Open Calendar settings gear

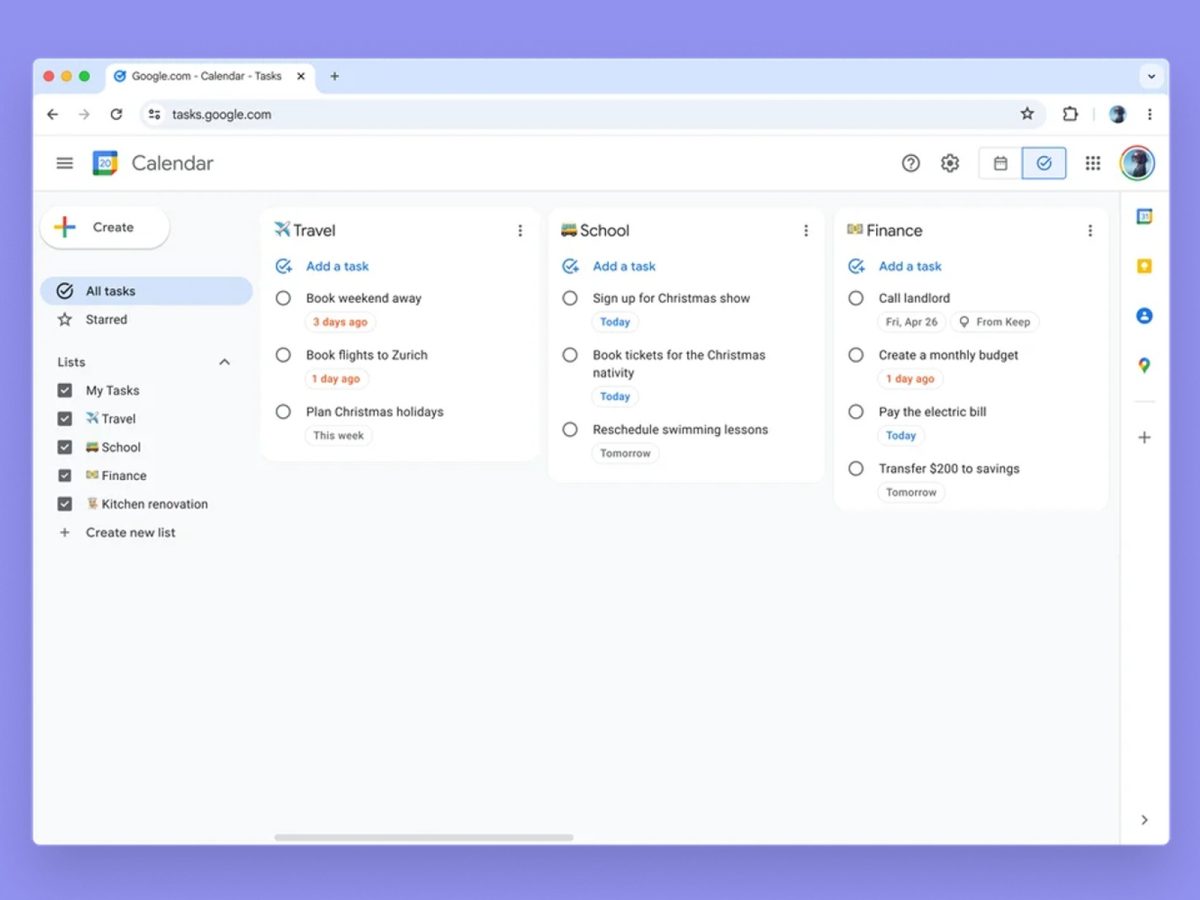click(x=950, y=163)
